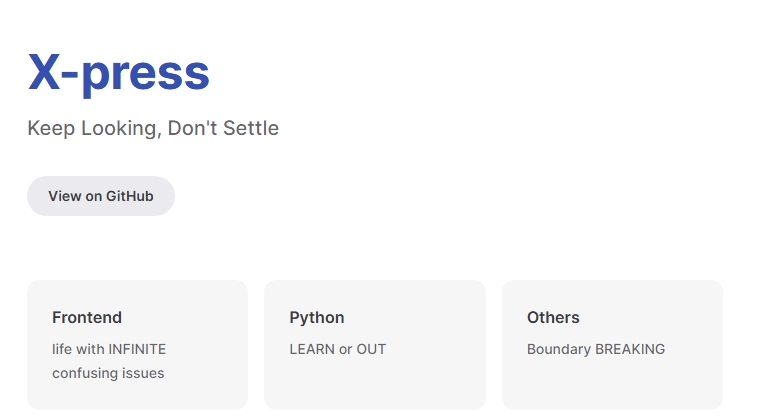Click the Others card title
The width and height of the screenshot is (757, 417).
(553, 318)
